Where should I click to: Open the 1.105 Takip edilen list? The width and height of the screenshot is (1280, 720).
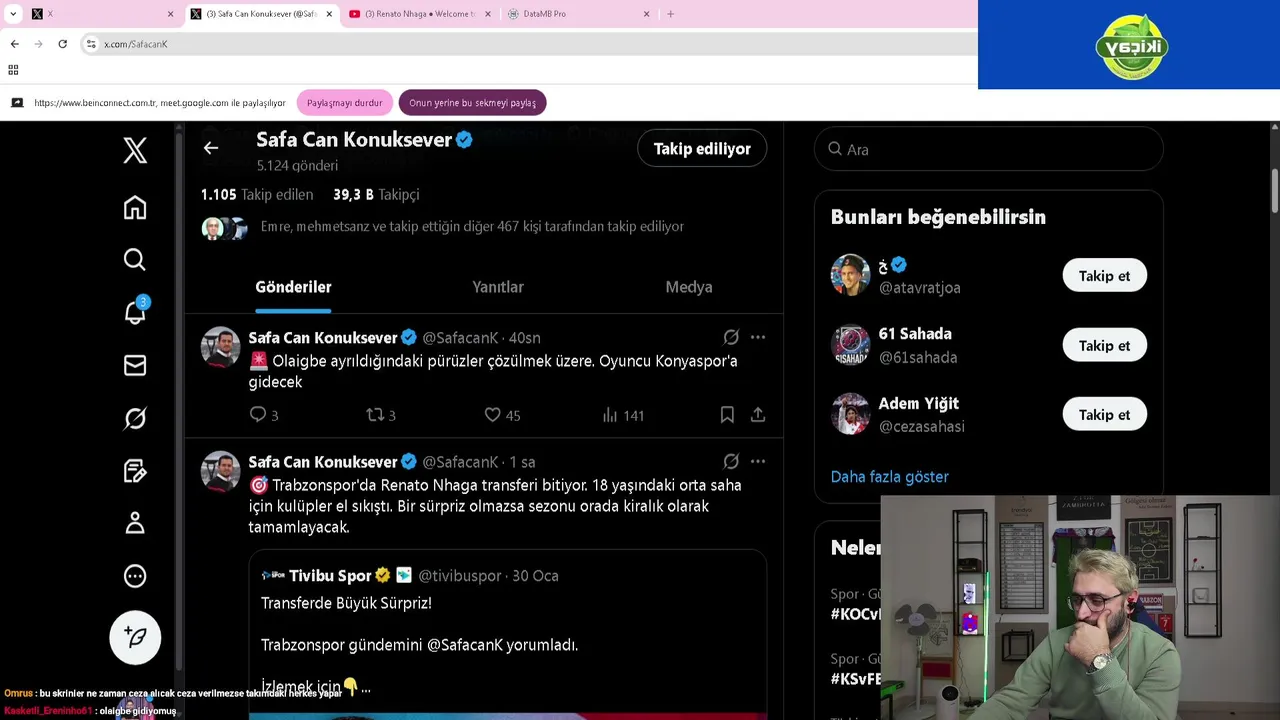pyautogui.click(x=257, y=194)
